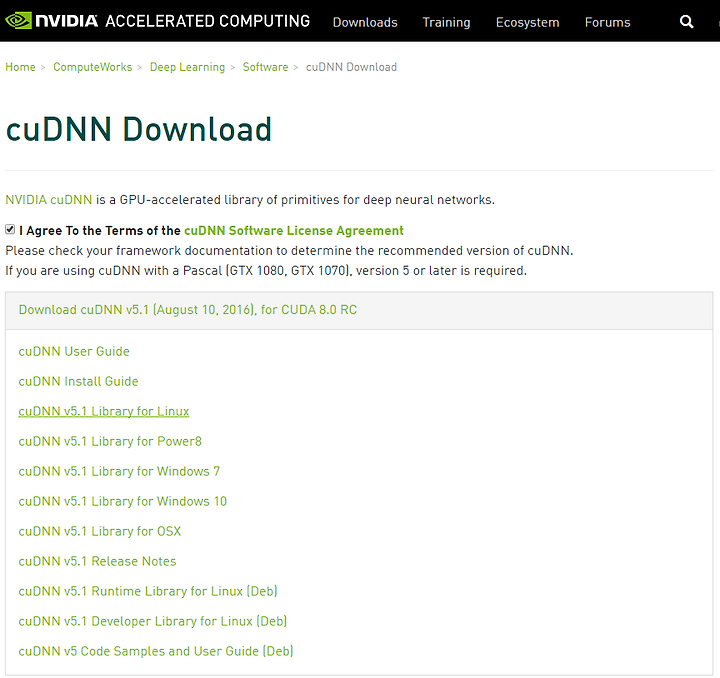
Task: Click the cuDNN Download breadcrumb text
Action: (x=351, y=67)
